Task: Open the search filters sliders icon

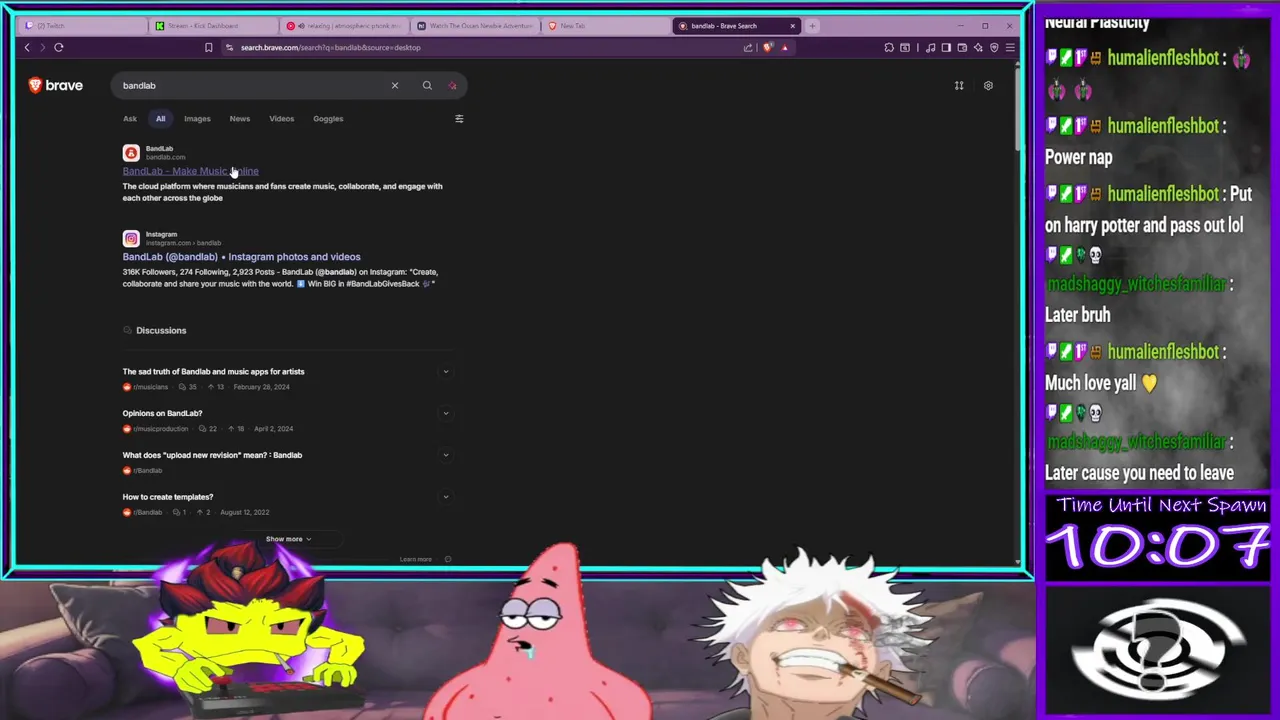Action: pyautogui.click(x=459, y=118)
